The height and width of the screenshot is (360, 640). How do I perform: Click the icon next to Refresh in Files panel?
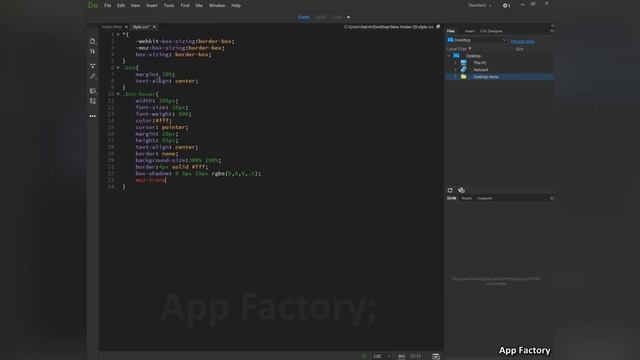(x=462, y=190)
